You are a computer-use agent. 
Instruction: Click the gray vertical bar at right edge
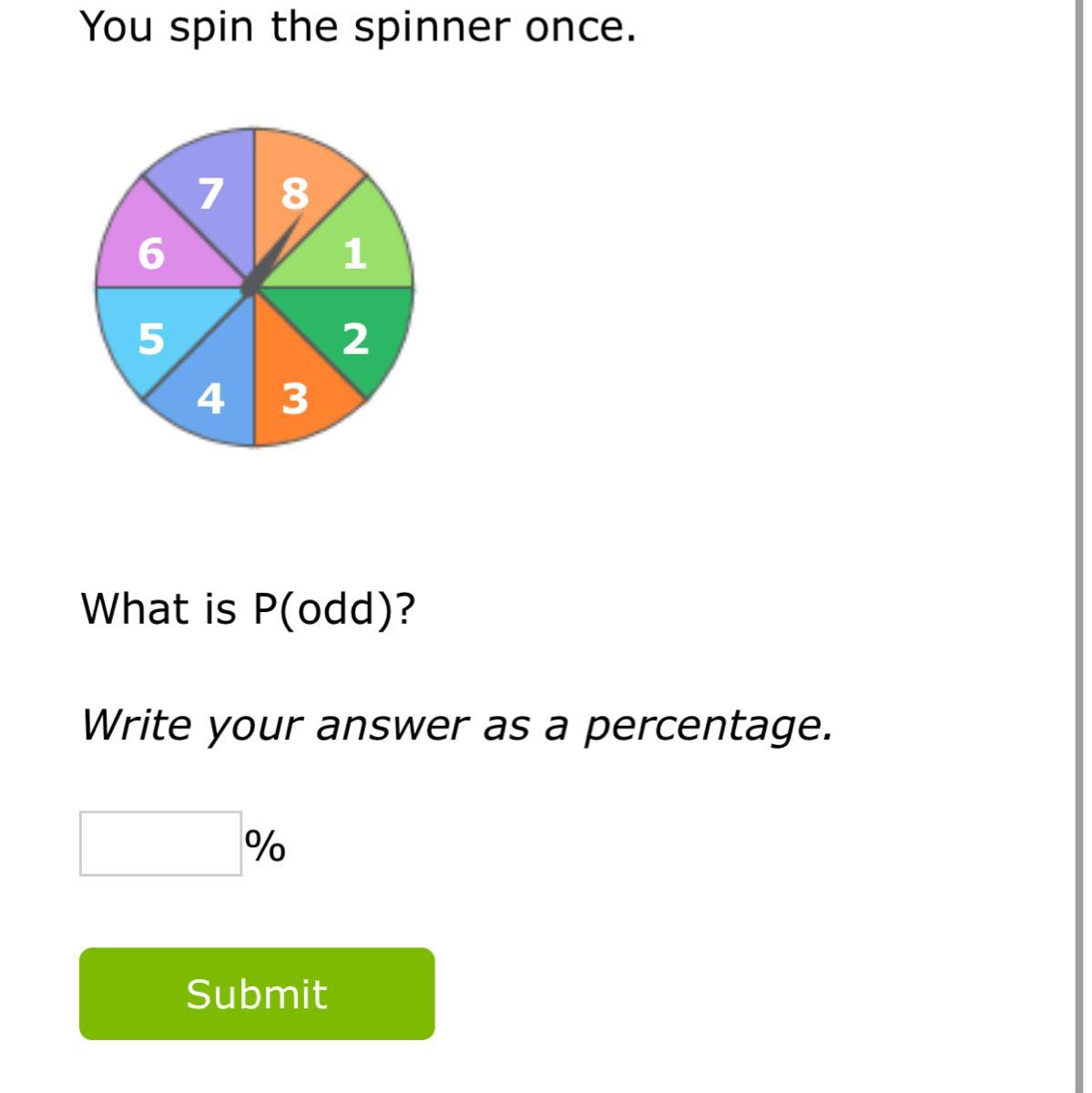(x=1078, y=546)
